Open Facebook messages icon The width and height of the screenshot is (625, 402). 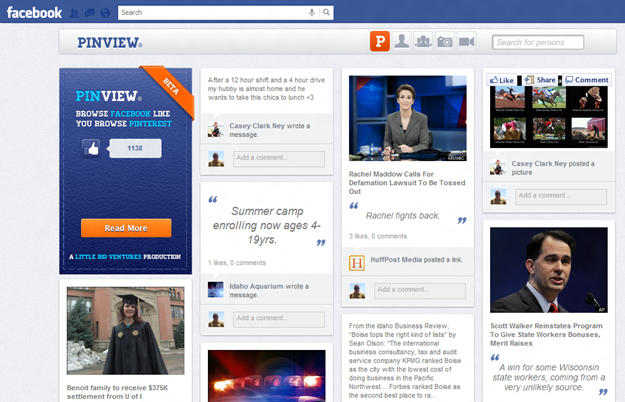coord(89,13)
